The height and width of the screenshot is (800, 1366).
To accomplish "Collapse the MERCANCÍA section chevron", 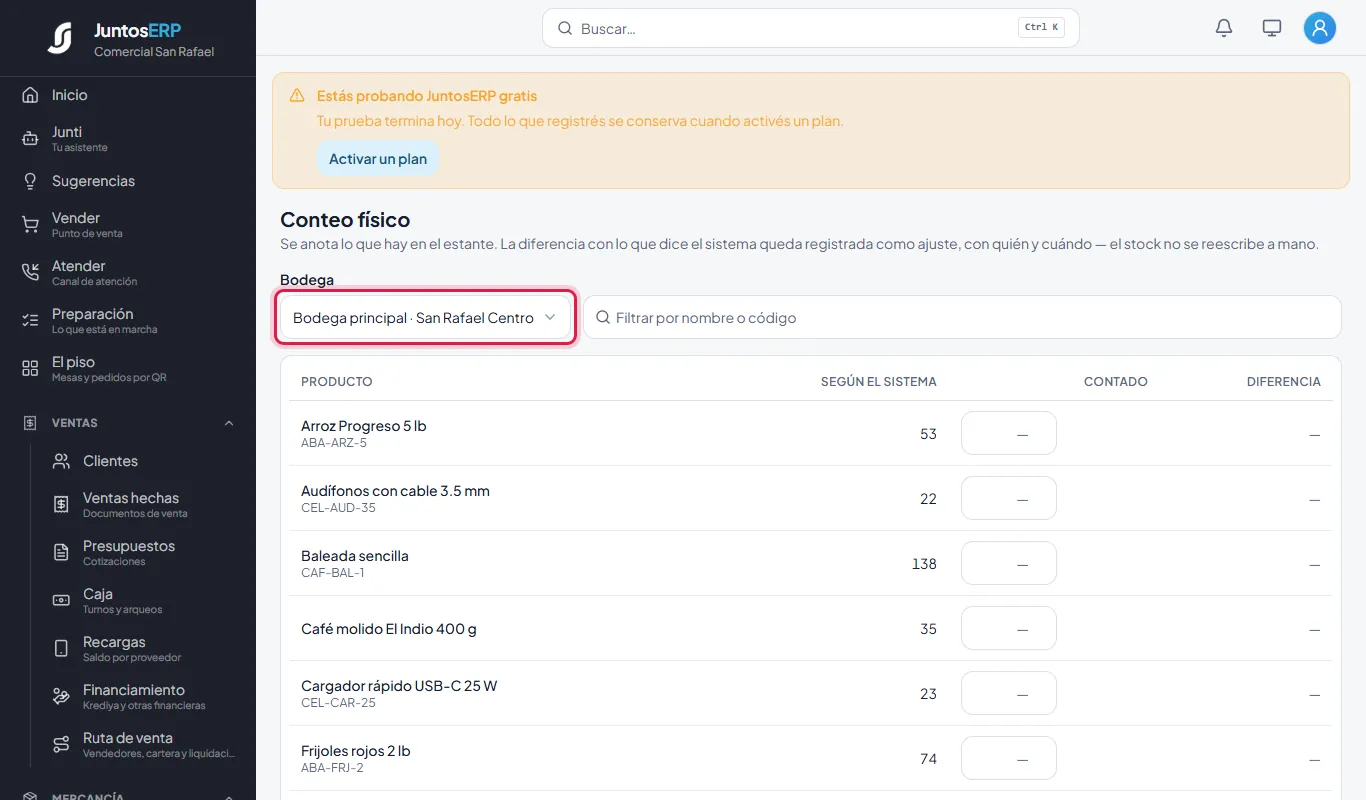I will (x=229, y=797).
